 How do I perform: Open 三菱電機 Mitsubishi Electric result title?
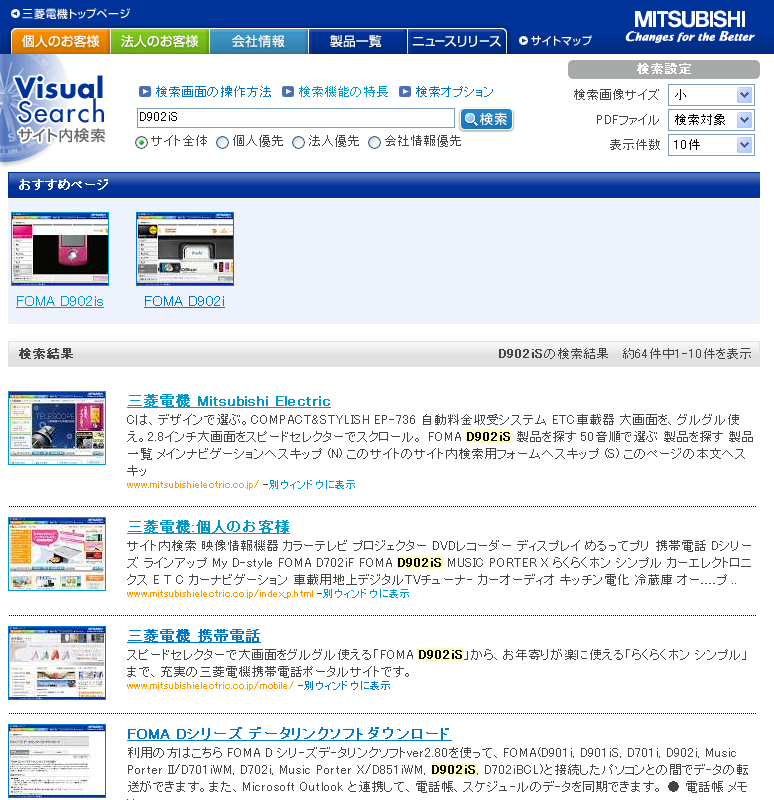point(229,401)
